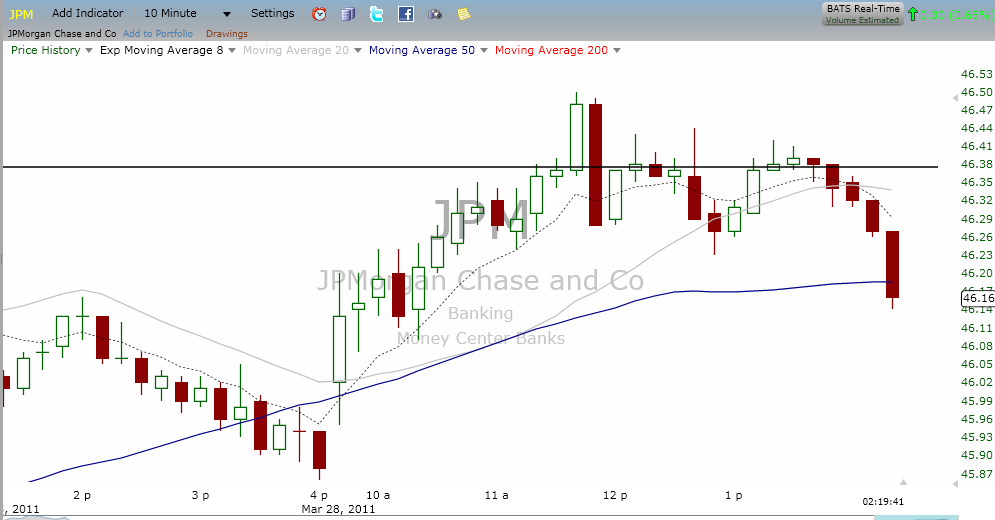Open the Add Indicator menu

[88, 14]
